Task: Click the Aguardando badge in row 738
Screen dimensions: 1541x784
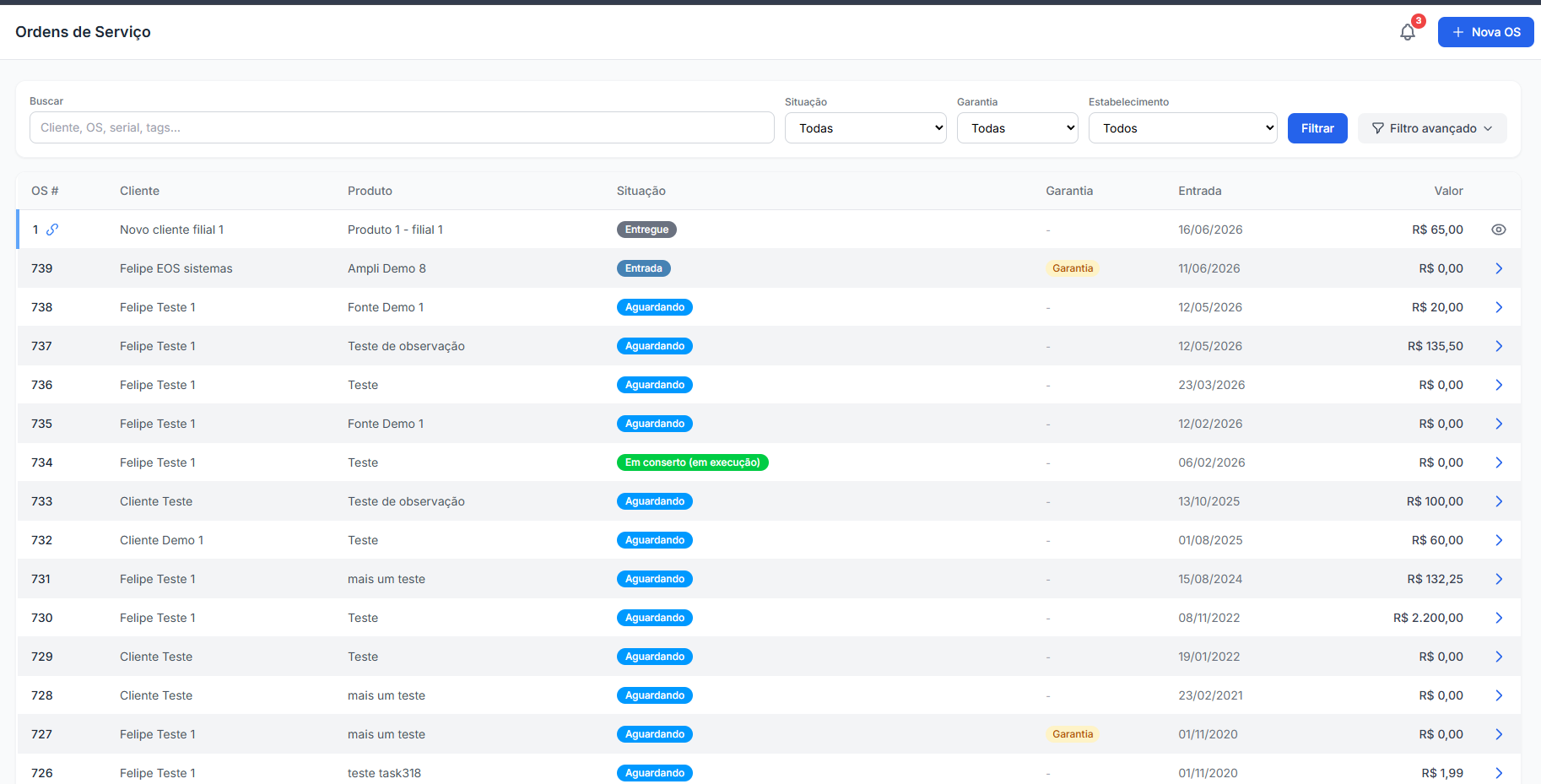Action: [x=654, y=307]
